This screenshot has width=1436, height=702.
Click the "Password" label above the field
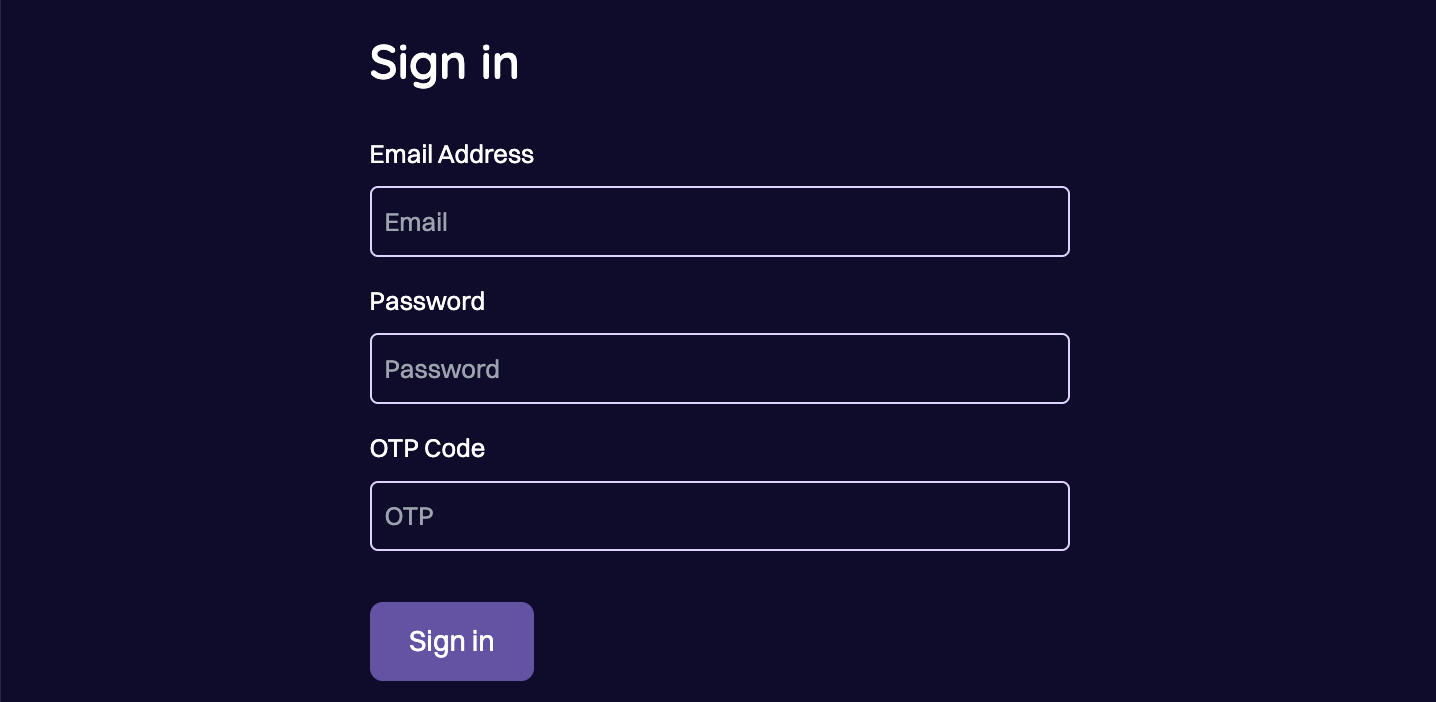[427, 301]
